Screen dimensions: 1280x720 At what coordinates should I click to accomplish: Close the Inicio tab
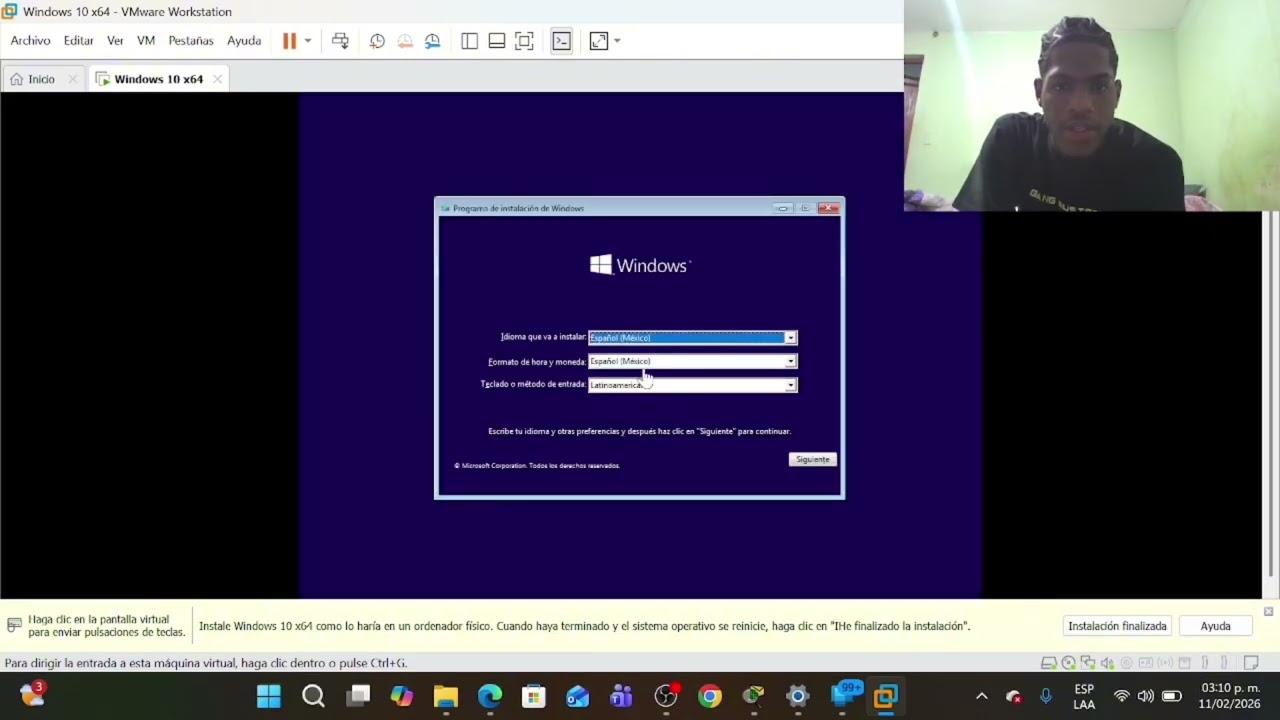(x=72, y=79)
